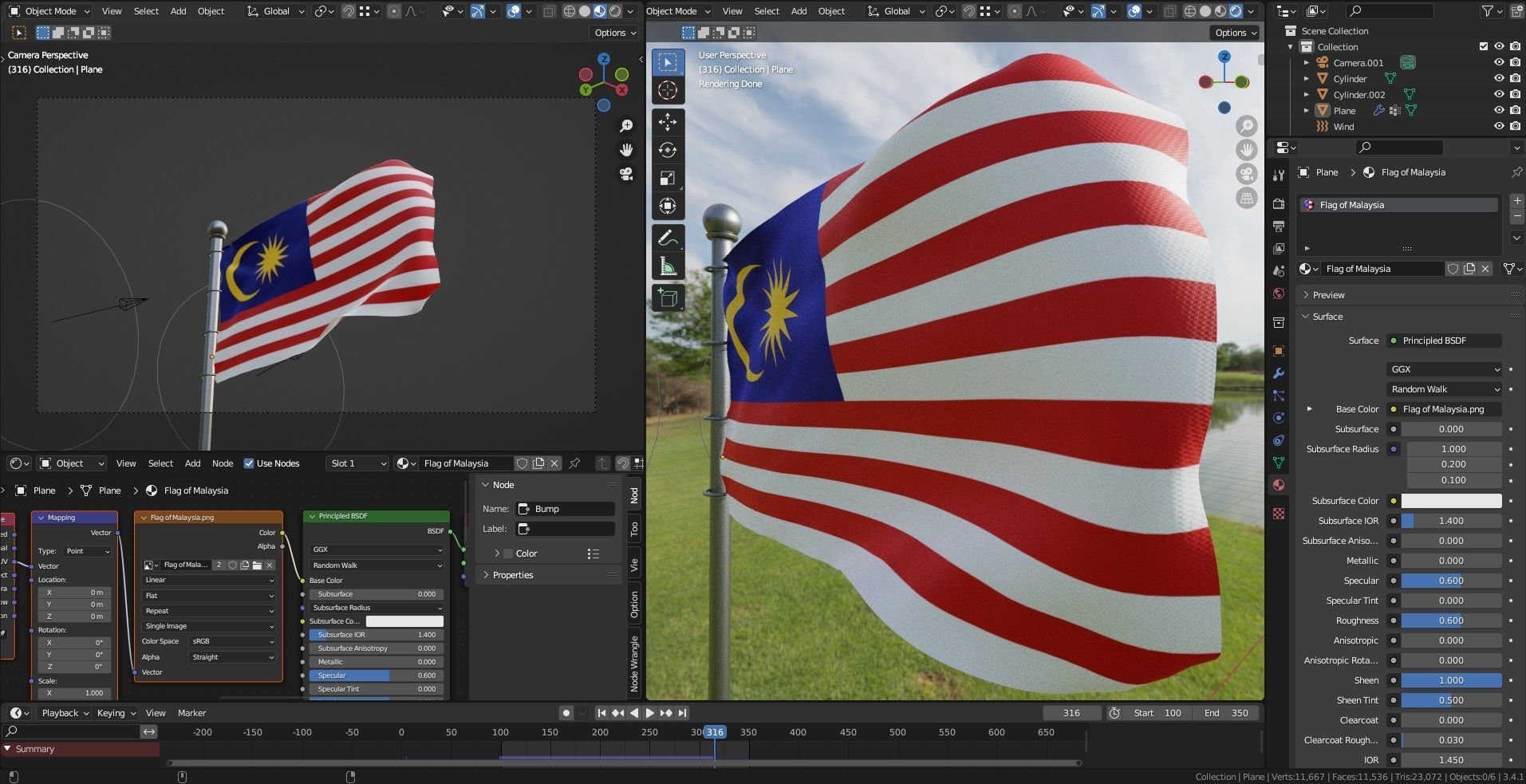Select the Measure tool
The width and height of the screenshot is (1526, 784).
pyautogui.click(x=668, y=265)
